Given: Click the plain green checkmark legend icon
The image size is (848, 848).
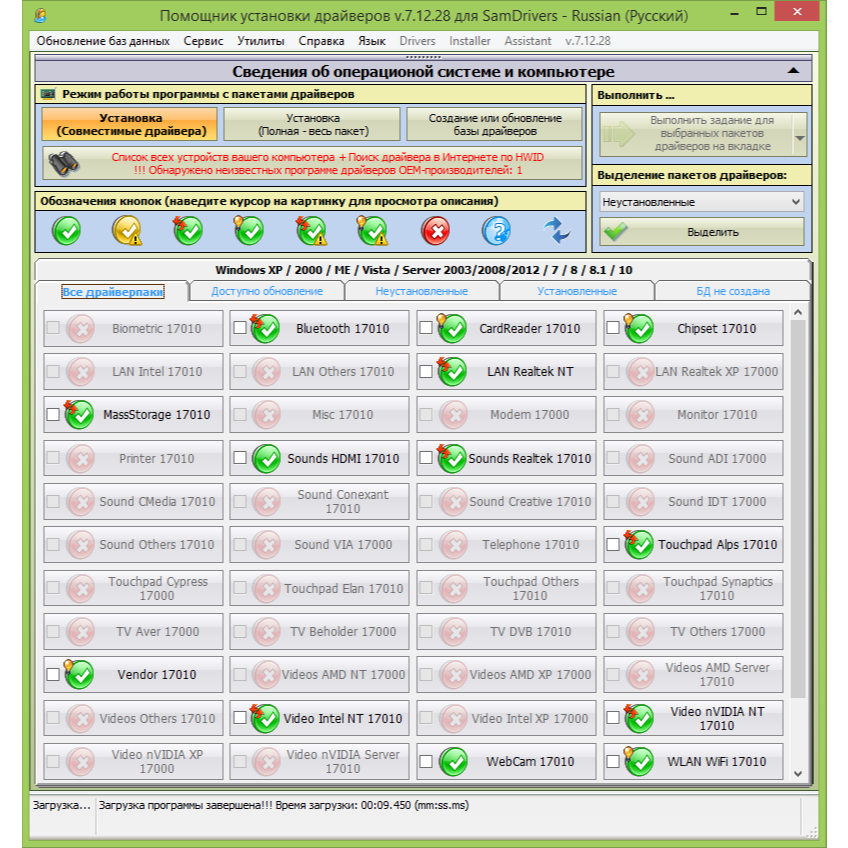Looking at the screenshot, I should [67, 231].
